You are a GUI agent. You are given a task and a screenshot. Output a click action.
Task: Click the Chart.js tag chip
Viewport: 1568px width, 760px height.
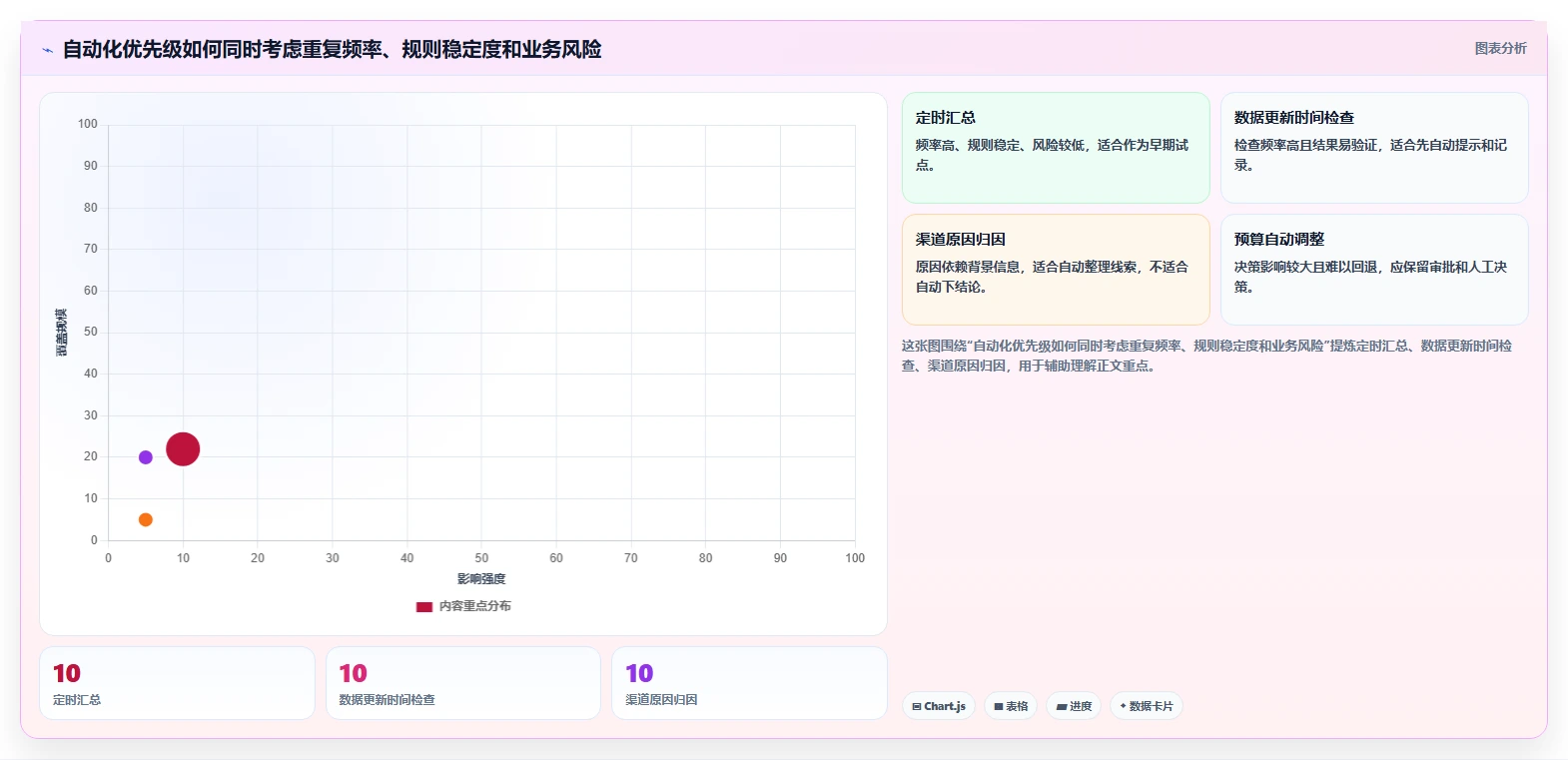[939, 706]
